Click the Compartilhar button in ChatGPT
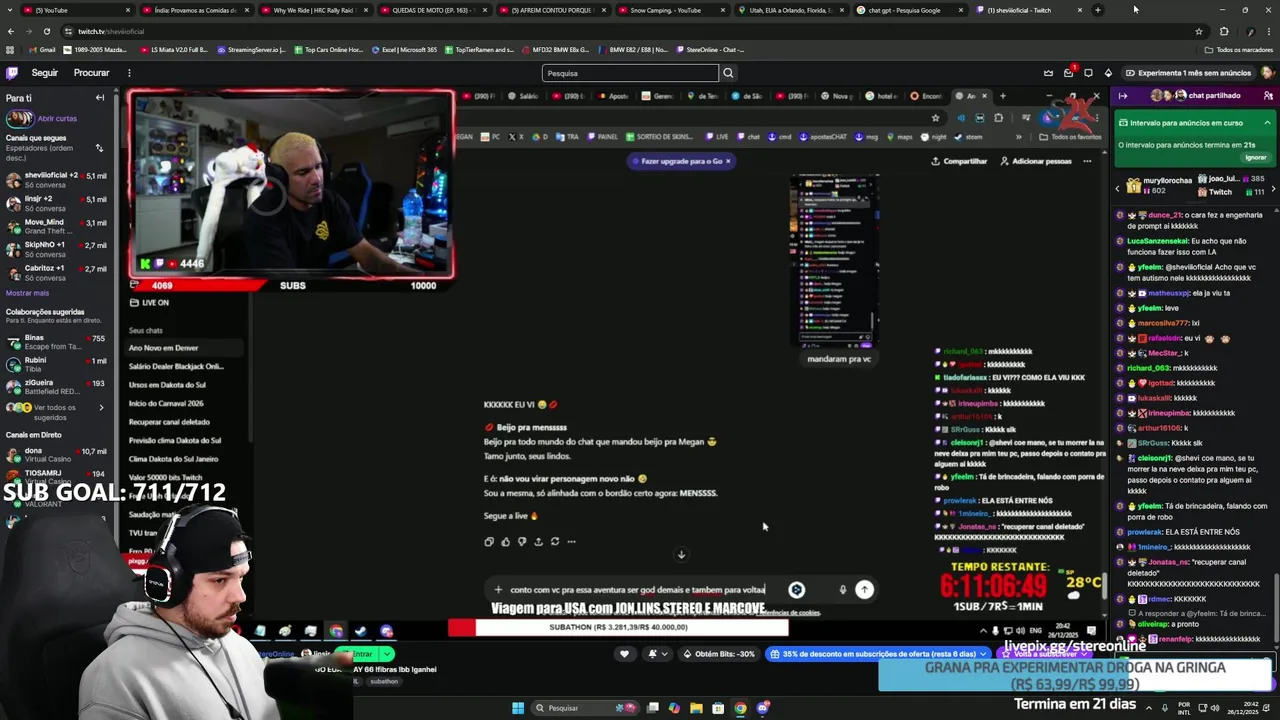The image size is (1280, 720). tap(959, 161)
